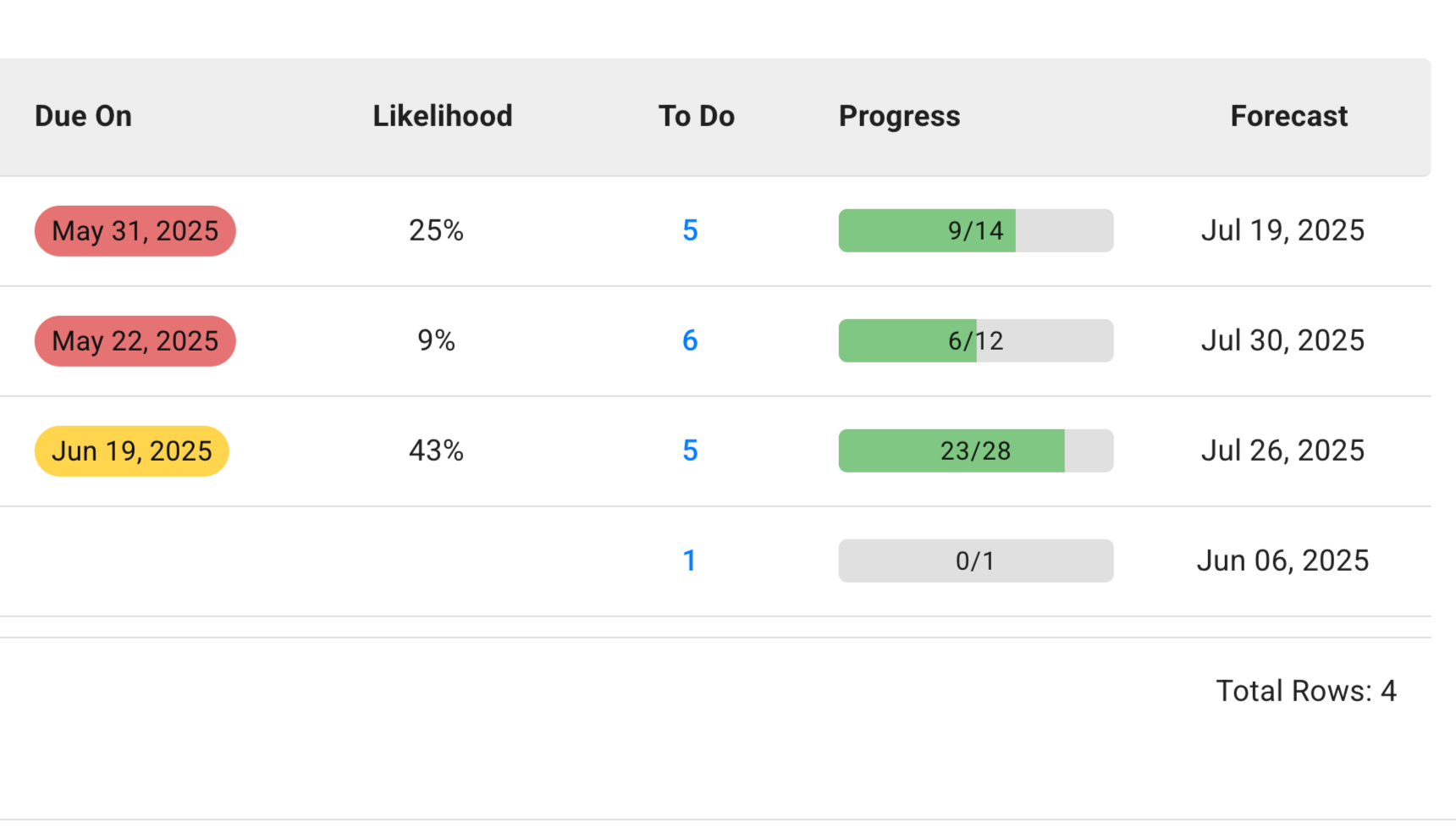Click the 6/12 progress bar
1456x829 pixels.
click(x=975, y=340)
